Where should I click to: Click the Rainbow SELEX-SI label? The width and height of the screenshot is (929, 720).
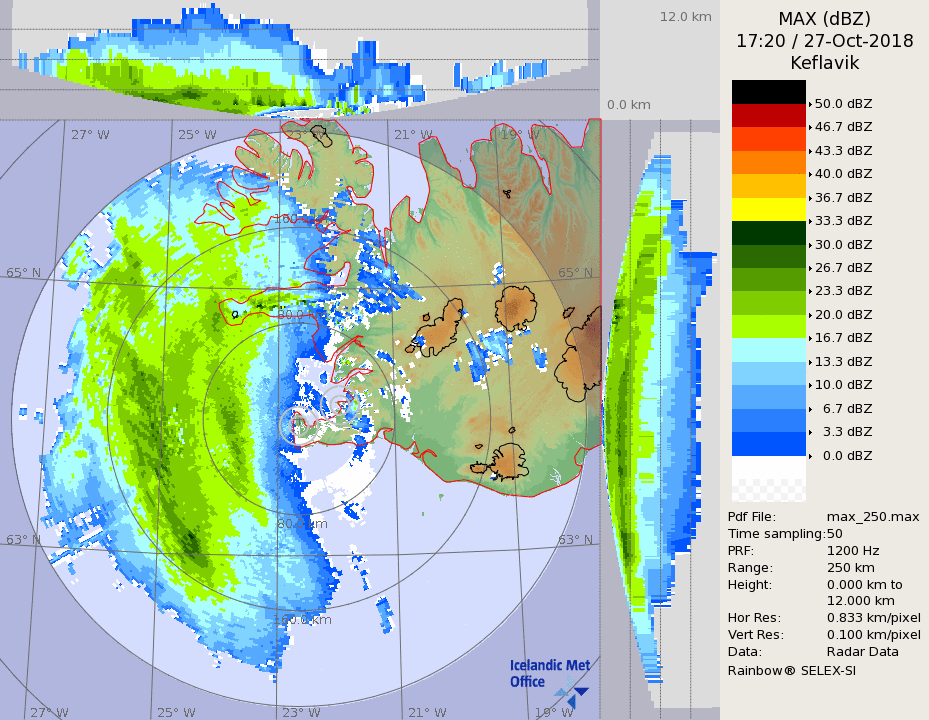tap(791, 670)
